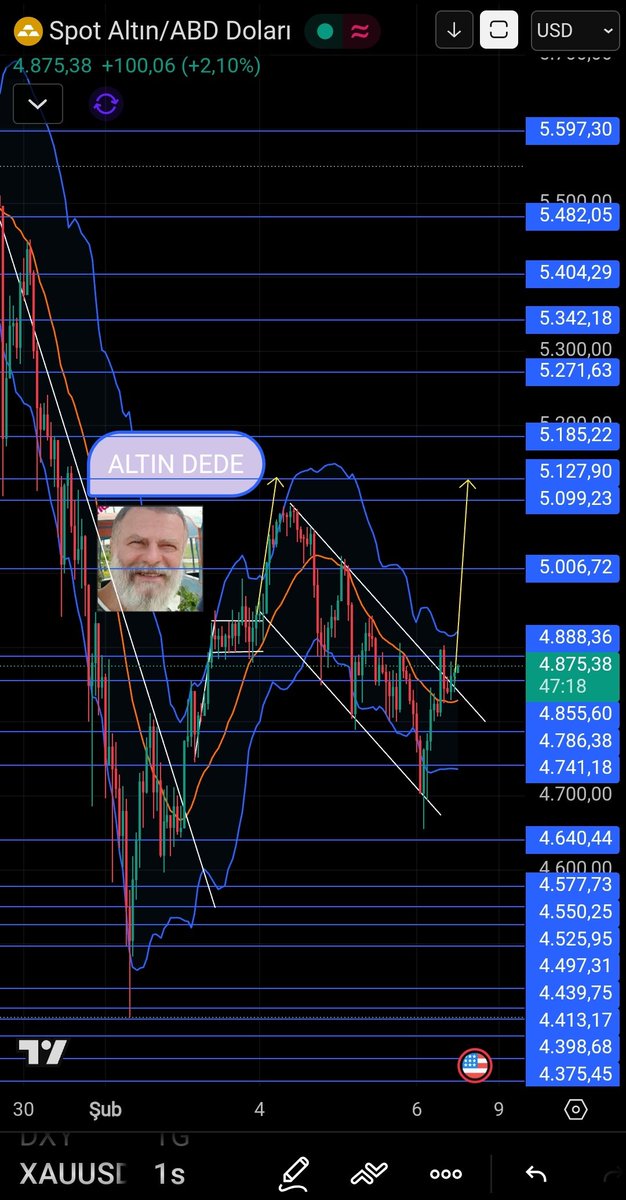Select the 5.271,63 price level label
626x1200 pixels.
point(575,371)
